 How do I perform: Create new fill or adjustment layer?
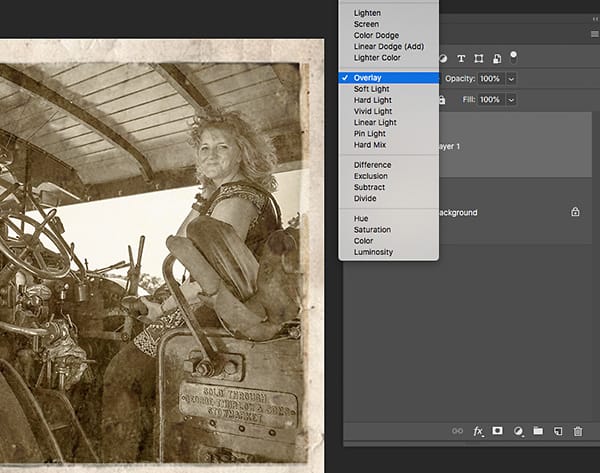coord(517,431)
